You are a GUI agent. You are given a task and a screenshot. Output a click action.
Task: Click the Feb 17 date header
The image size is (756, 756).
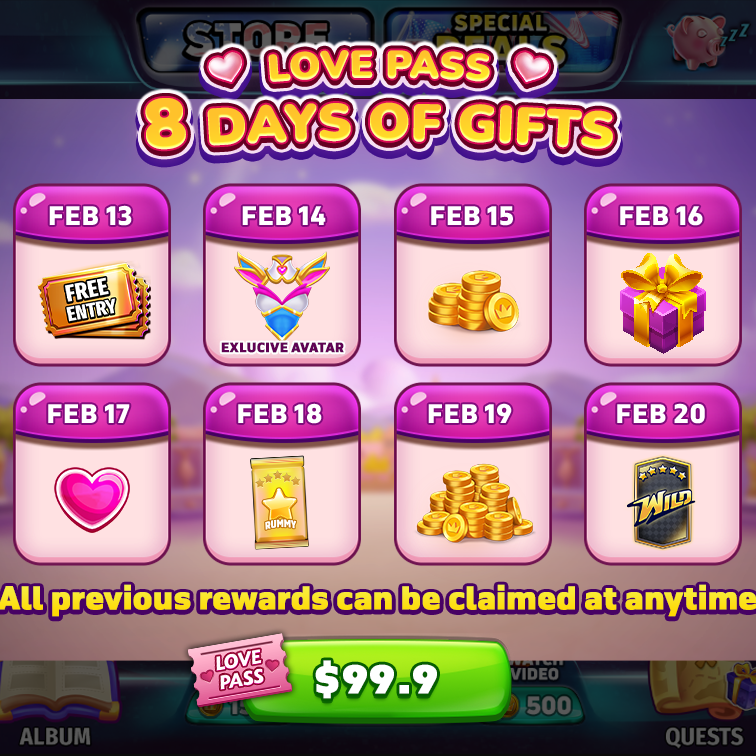click(x=92, y=413)
